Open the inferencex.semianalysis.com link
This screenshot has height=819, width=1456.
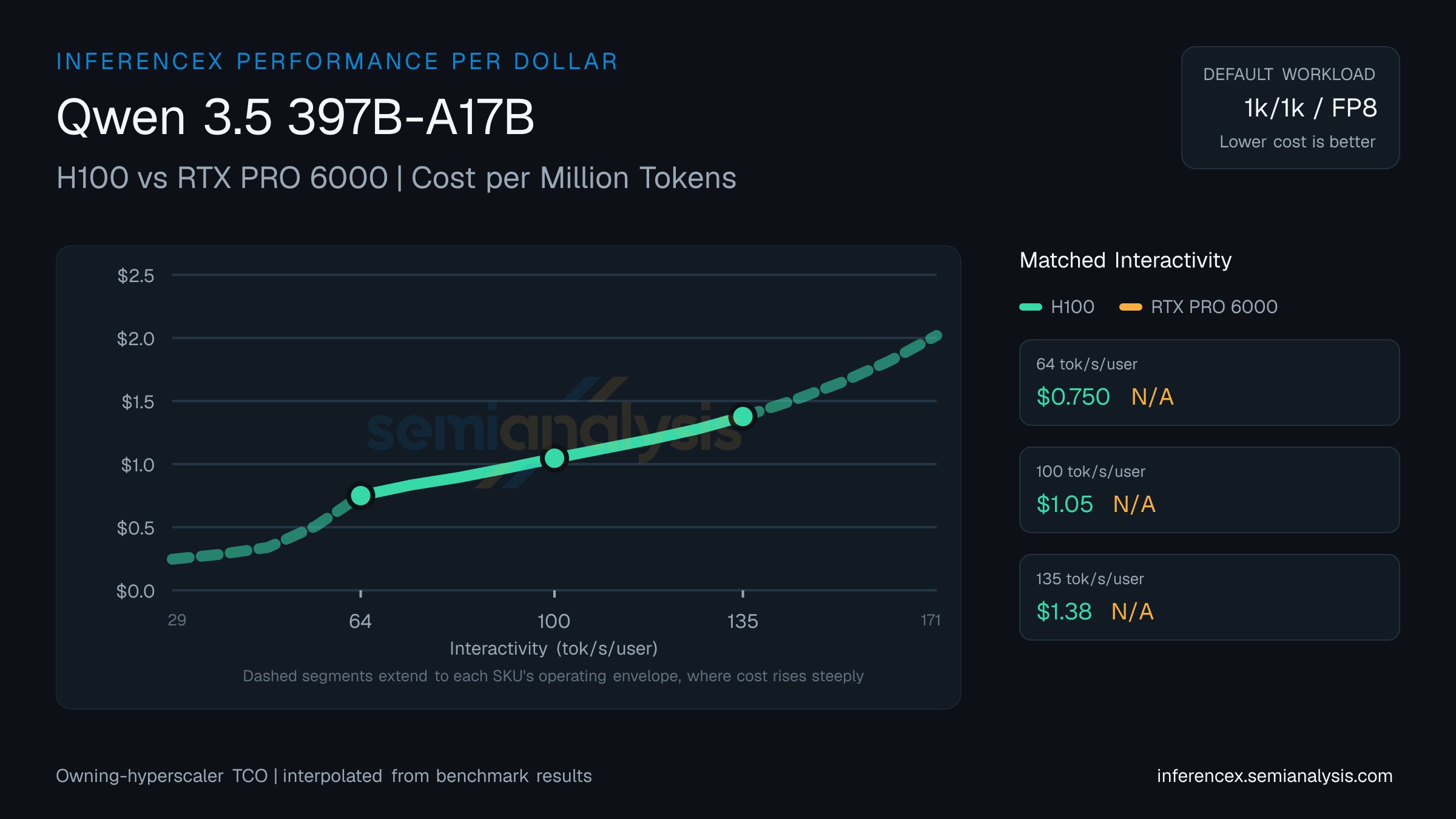pos(1275,776)
